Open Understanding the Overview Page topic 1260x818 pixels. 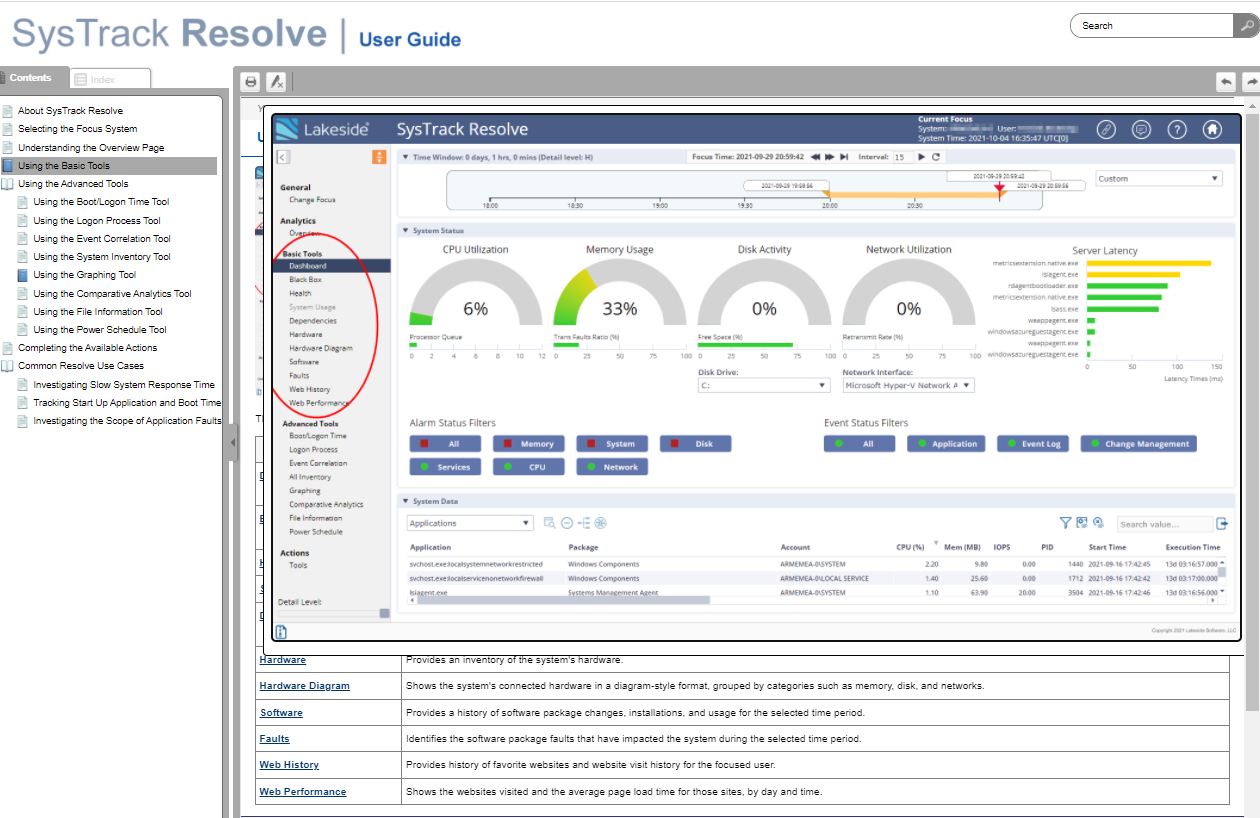coord(91,147)
